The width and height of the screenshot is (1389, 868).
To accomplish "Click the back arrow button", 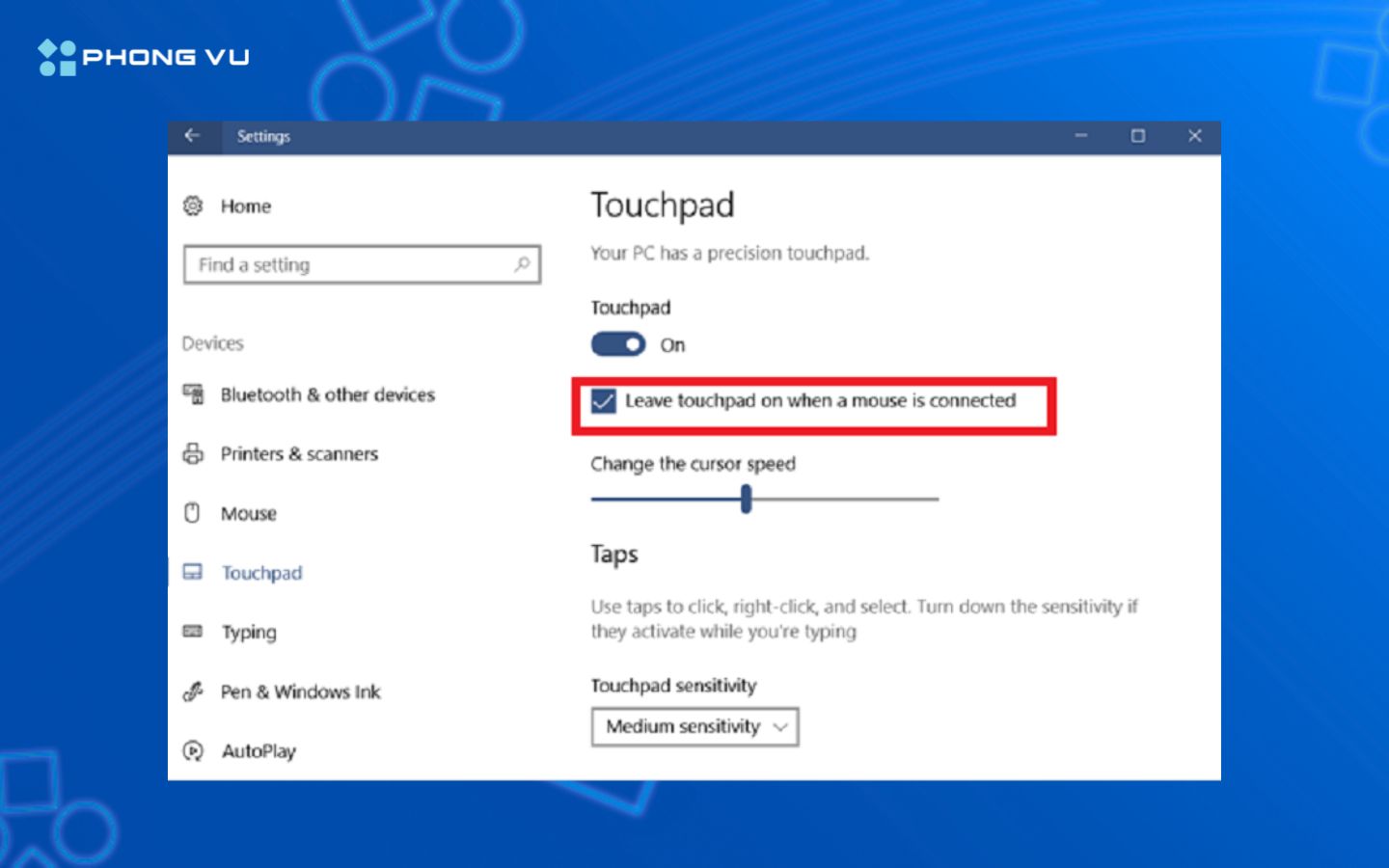I will (193, 136).
